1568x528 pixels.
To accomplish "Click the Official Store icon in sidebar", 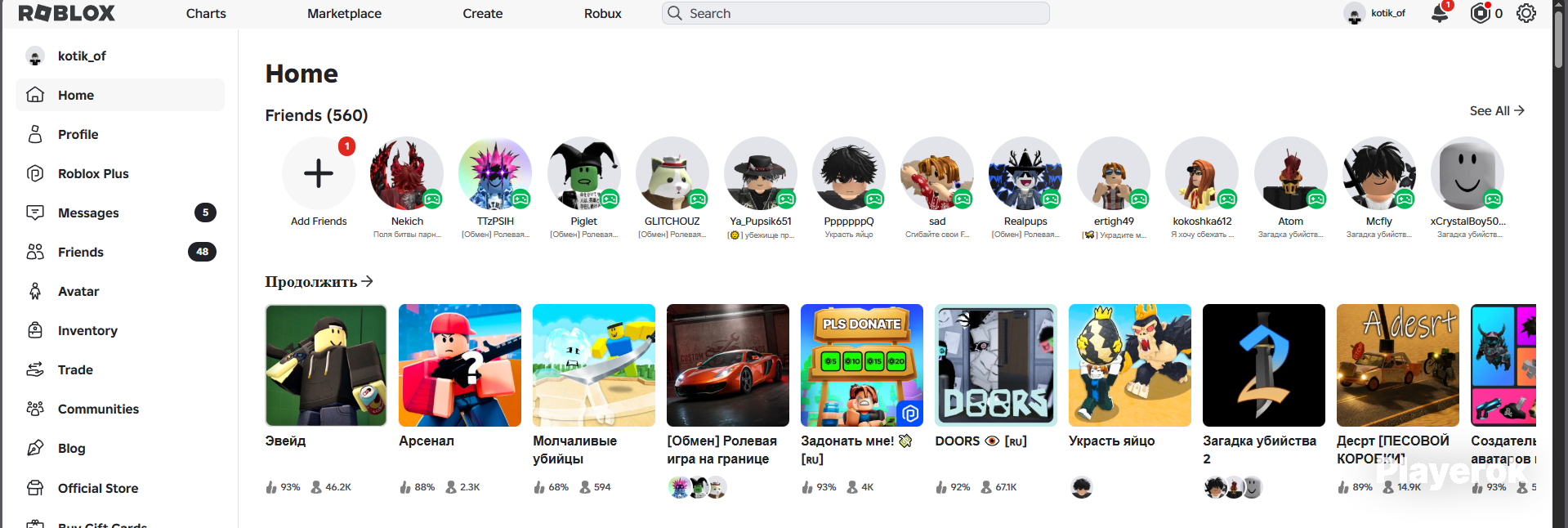I will coord(35,488).
